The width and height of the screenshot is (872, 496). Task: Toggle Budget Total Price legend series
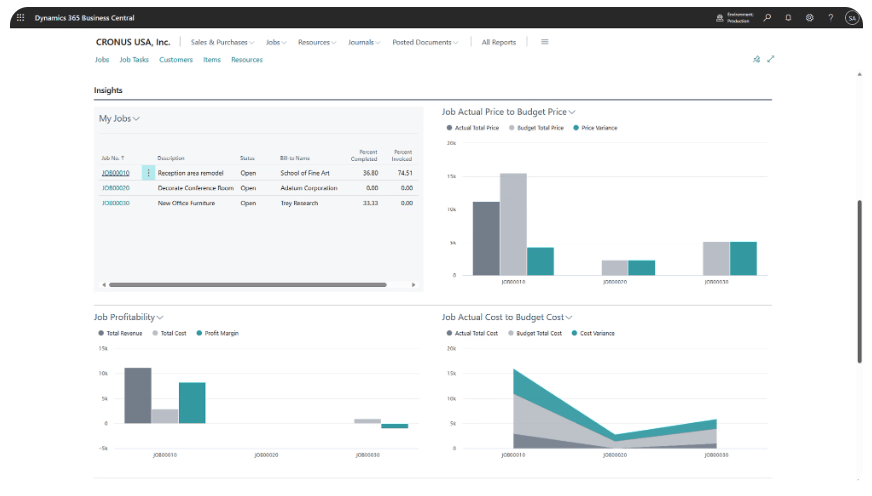click(536, 128)
